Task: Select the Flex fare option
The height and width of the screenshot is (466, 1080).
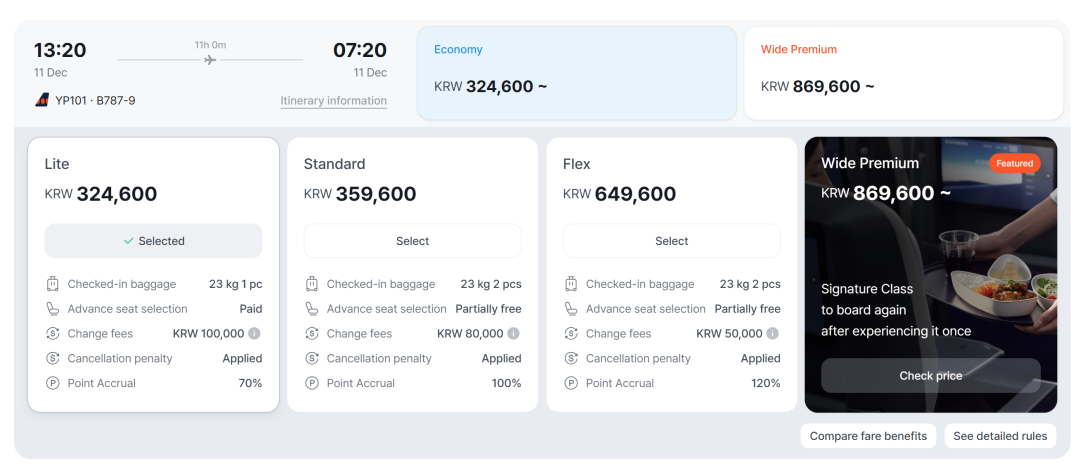Action: pos(671,241)
